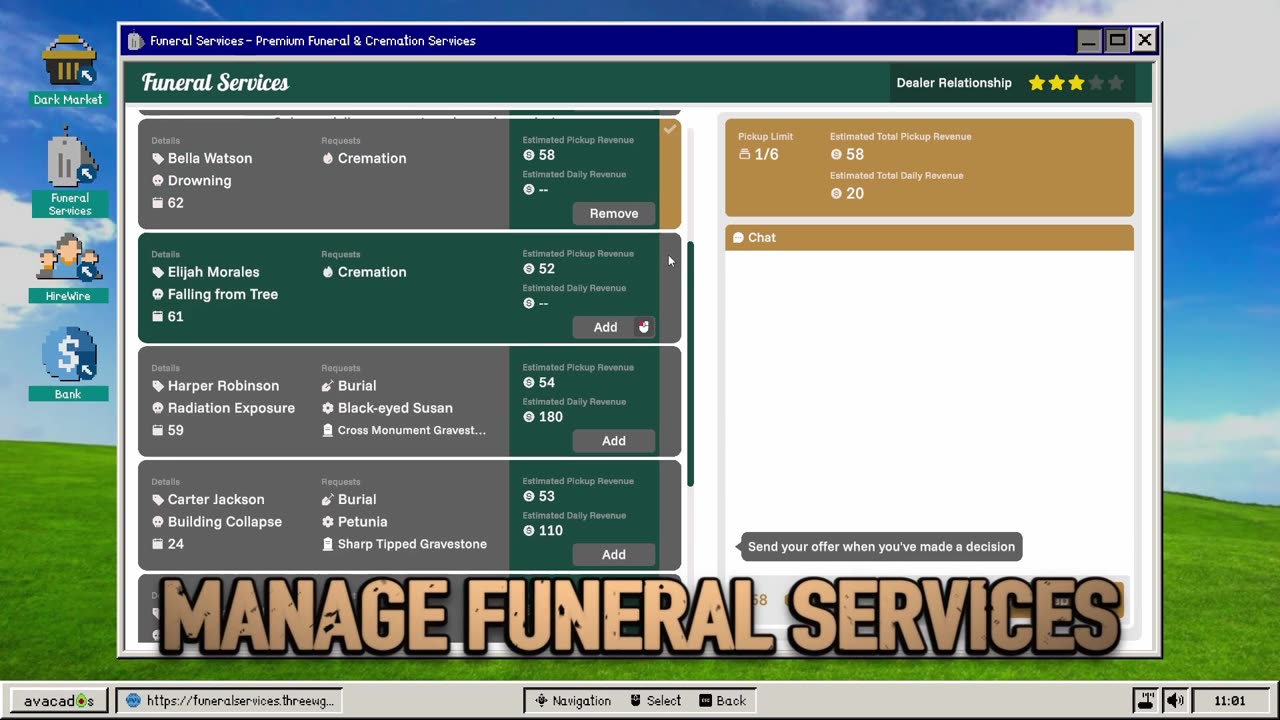The height and width of the screenshot is (720, 1280).
Task: Click the Navigation control hint in taskbar
Action: click(x=572, y=701)
